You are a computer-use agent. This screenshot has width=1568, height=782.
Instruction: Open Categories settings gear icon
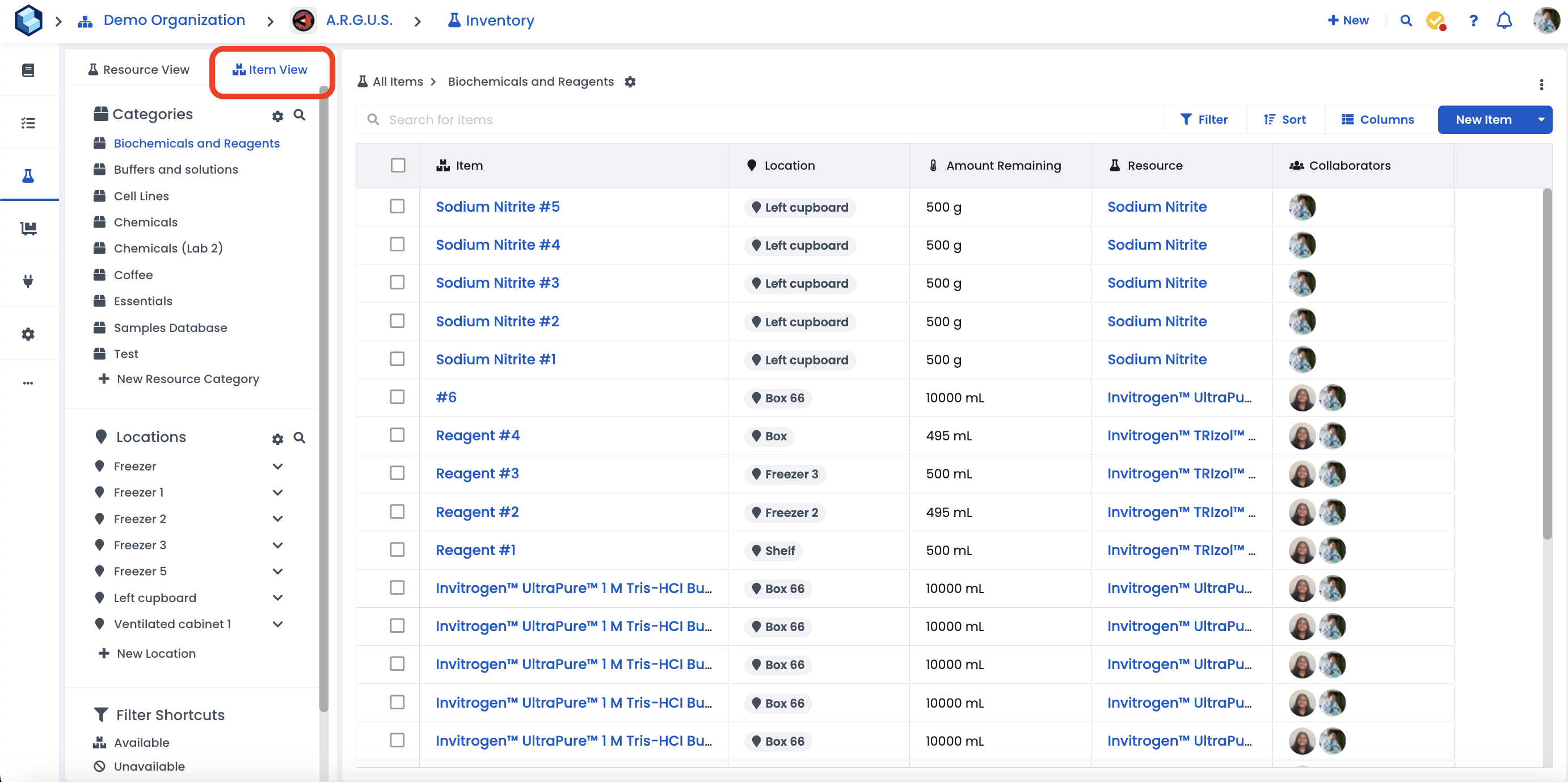pyautogui.click(x=277, y=116)
